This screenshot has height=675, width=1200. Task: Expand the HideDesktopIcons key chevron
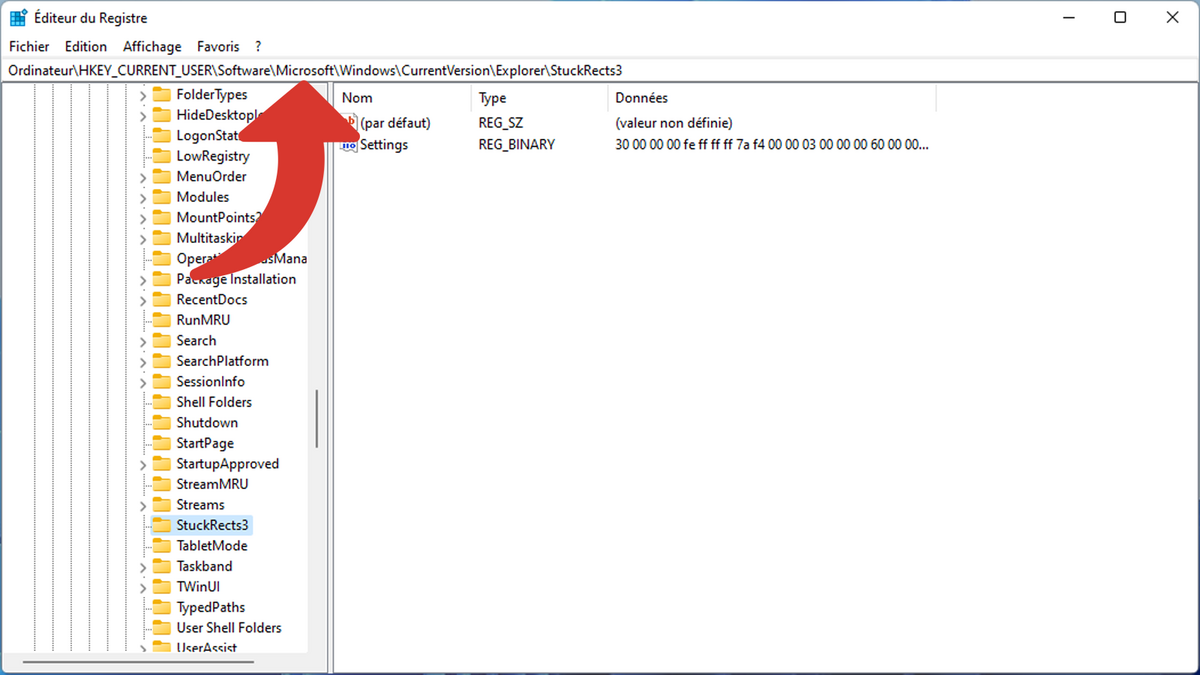point(142,116)
